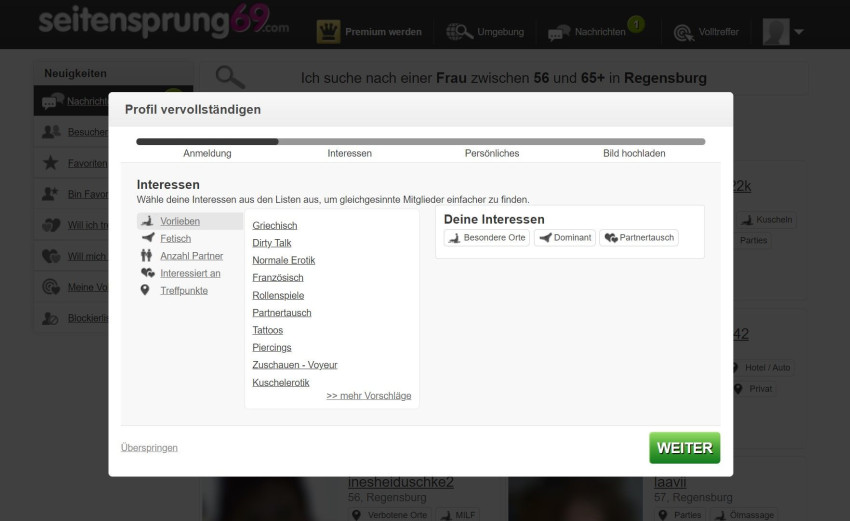The image size is (850, 521).
Task: Select the Vorlieben category
Action: coord(180,221)
